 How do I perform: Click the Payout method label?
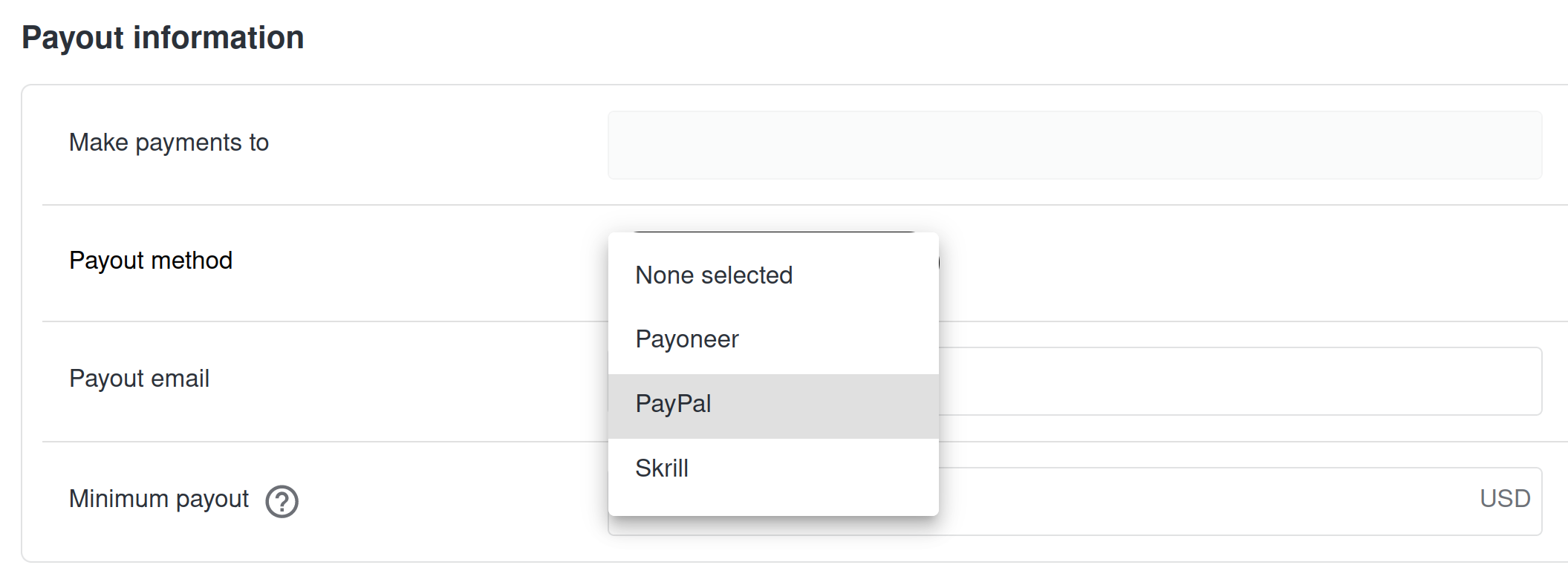(x=151, y=261)
